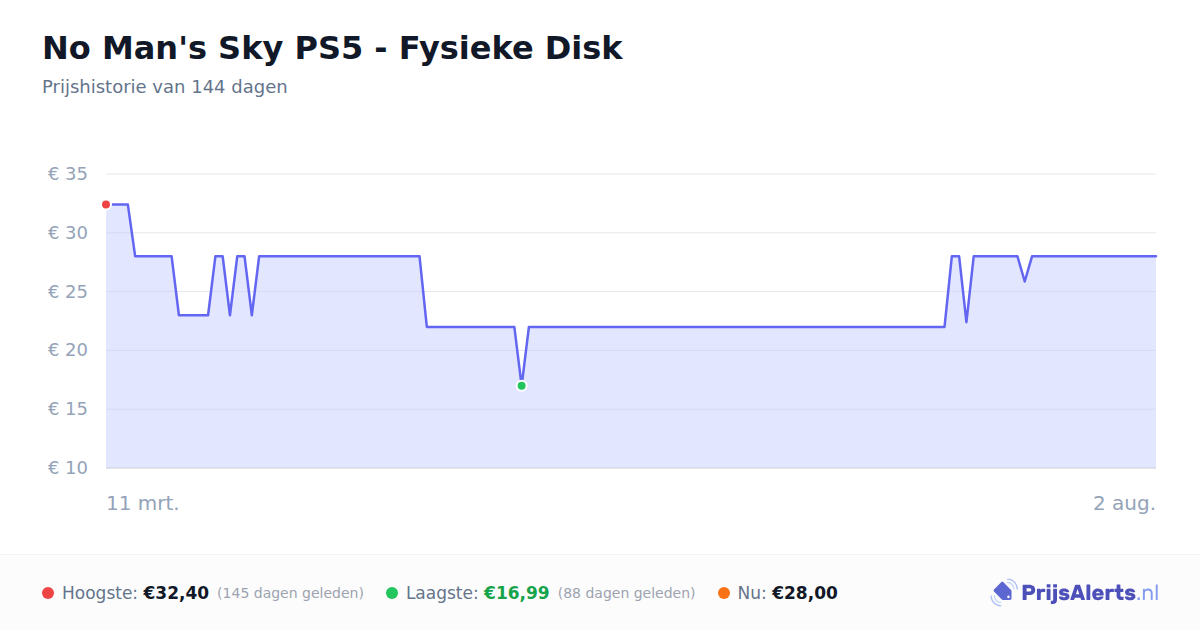Screen dimensions: 1200x630
Task: Click the 88 dagen geleden note
Action: 626,593
